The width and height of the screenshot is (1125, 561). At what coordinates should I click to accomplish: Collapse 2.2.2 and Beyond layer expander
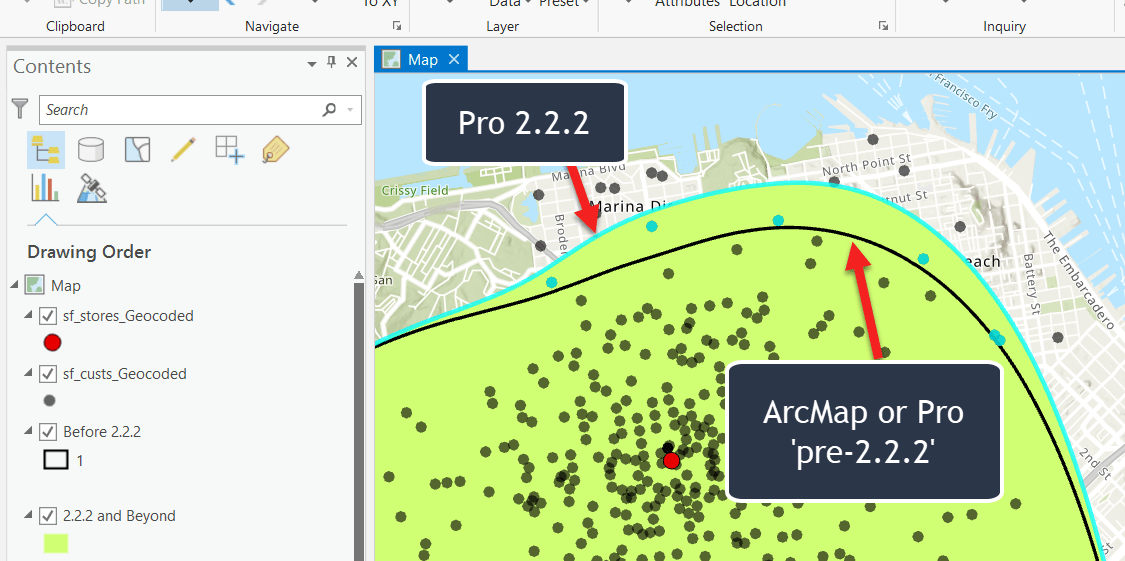coord(29,516)
